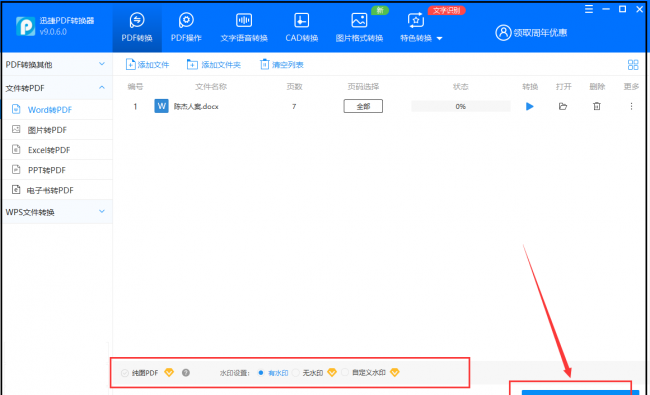Viewport: 650px width, 395px height.
Task: Click the version text v9.0.6.0
Action: click(x=53, y=32)
